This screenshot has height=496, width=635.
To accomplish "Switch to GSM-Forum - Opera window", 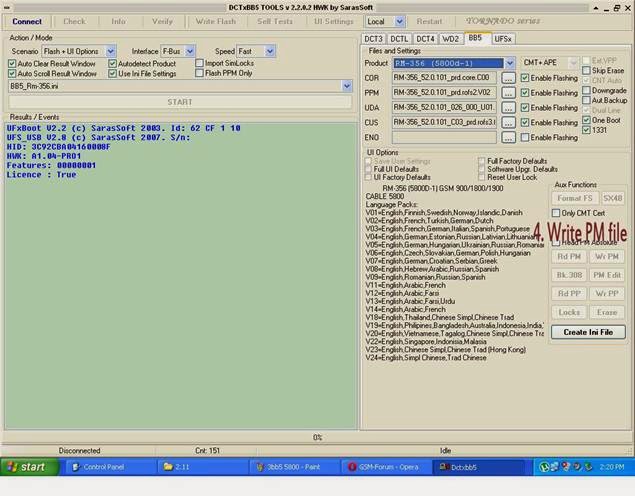I will coord(386,467).
